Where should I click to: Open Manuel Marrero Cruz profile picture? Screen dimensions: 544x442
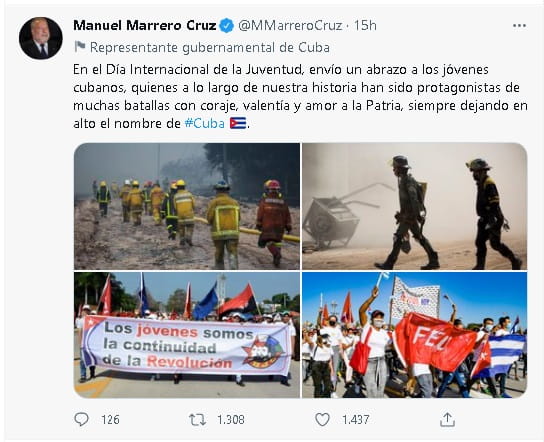[41, 38]
